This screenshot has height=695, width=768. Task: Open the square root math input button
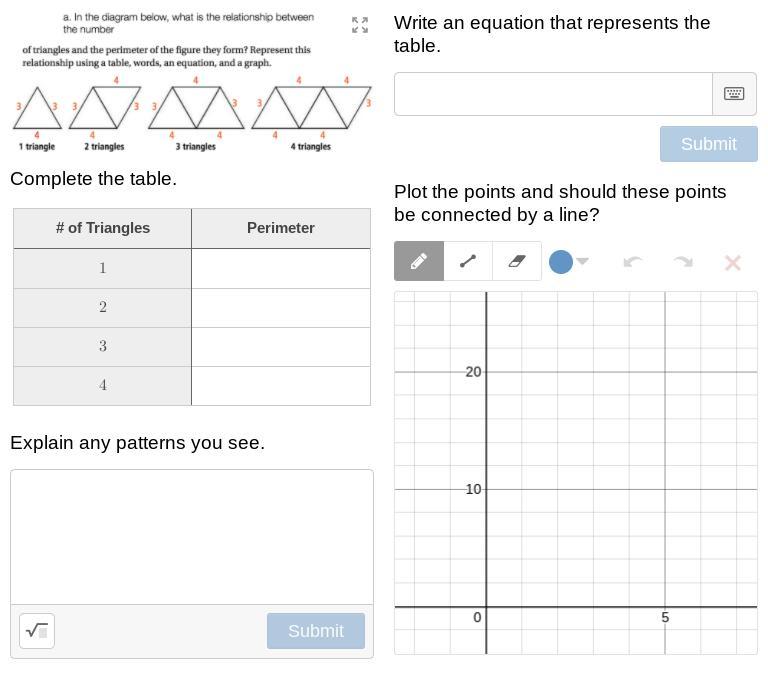click(37, 631)
